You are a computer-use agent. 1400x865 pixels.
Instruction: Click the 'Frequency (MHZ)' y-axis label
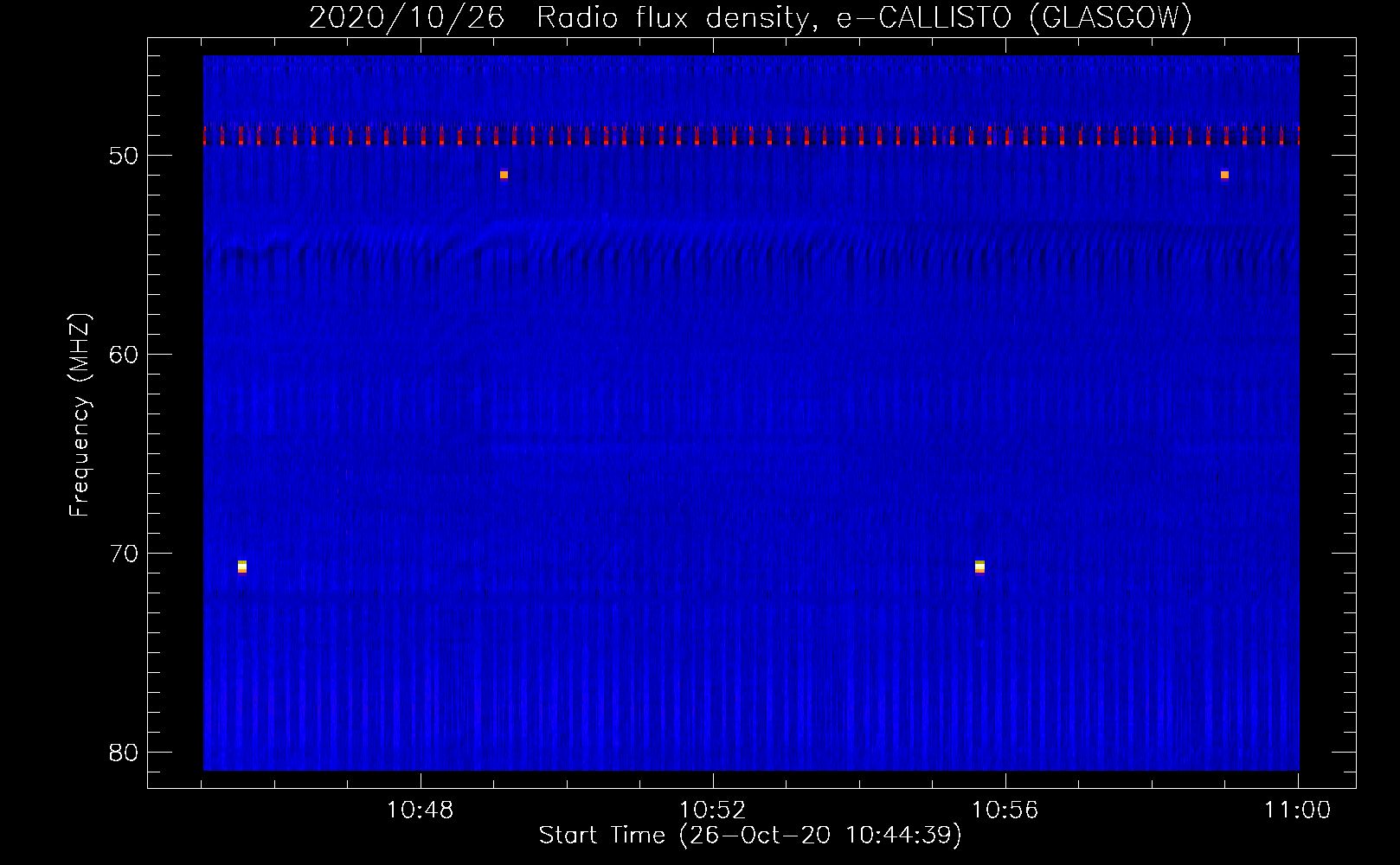pos(80,415)
